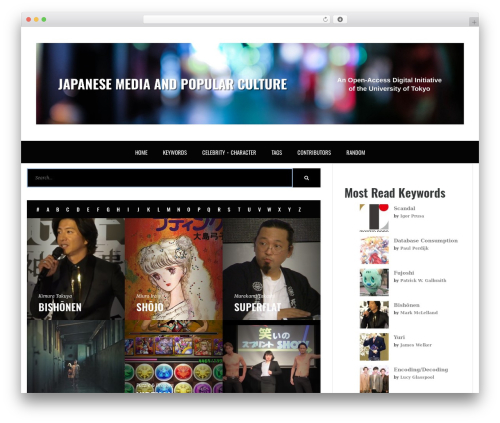Image resolution: width=500 pixels, height=423 pixels.
Task: Click the Encoding/Decoding group photo thumbnail
Action: point(374,379)
